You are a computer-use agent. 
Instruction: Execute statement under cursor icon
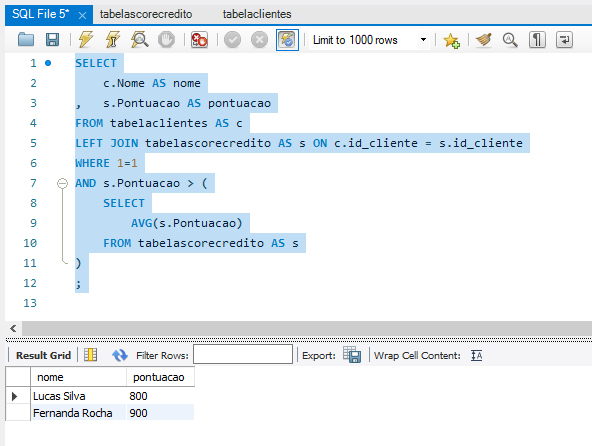tap(113, 40)
